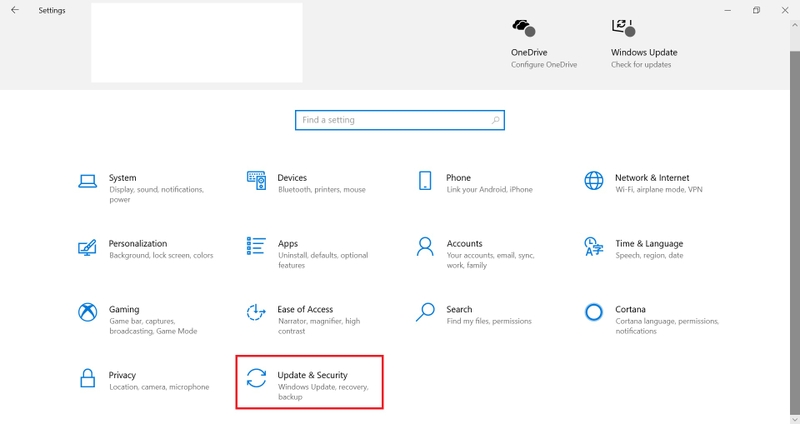This screenshot has height=424, width=800.
Task: Click the Phone icon
Action: [x=424, y=181]
